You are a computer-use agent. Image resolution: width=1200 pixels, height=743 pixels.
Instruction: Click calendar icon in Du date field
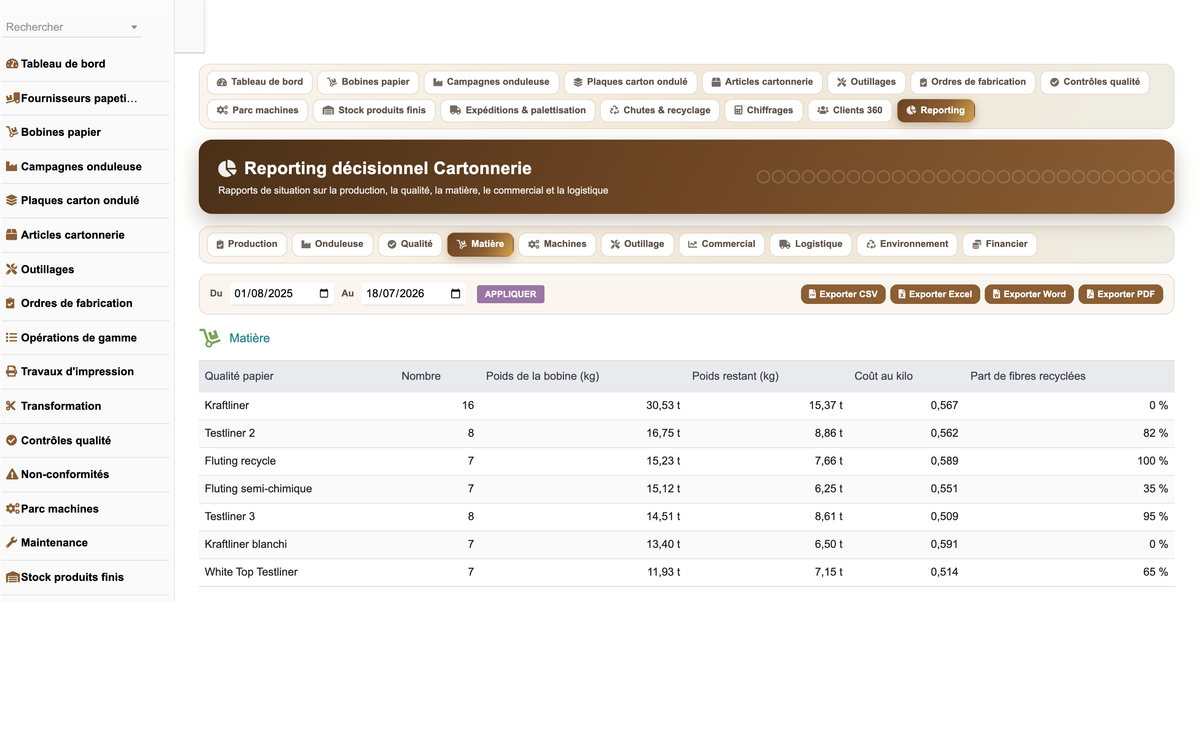coord(324,294)
